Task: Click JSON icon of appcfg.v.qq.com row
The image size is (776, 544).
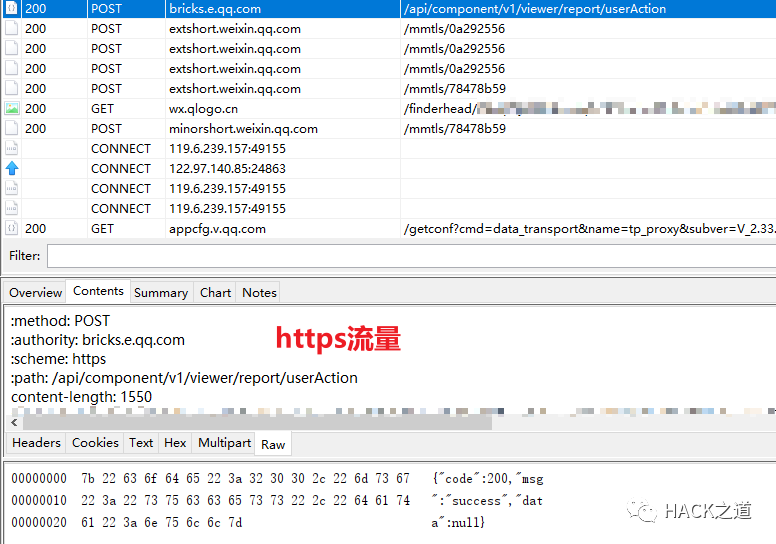Action: (x=11, y=229)
